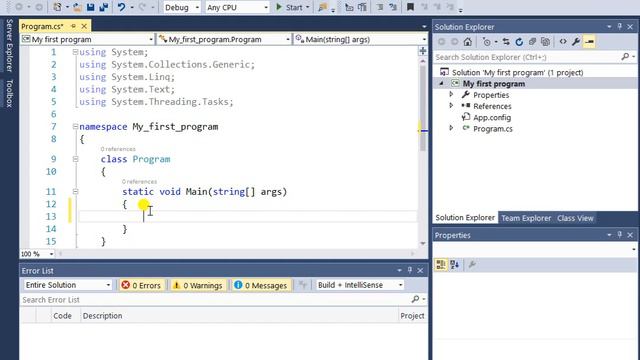Click the Start debugging button
Viewport: 640px width, 360px height.
(x=289, y=7)
